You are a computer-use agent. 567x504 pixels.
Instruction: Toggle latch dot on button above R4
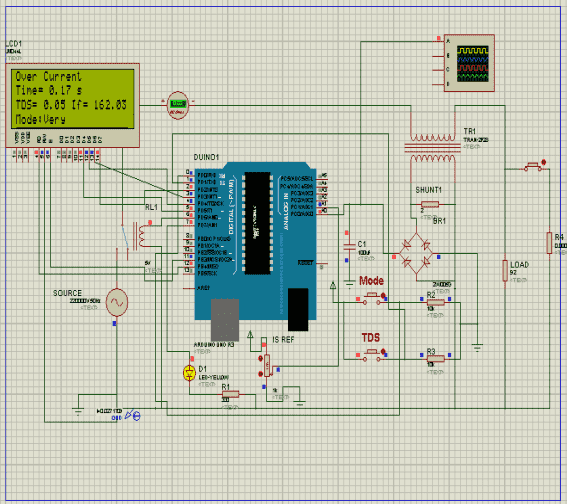pyautogui.click(x=543, y=162)
